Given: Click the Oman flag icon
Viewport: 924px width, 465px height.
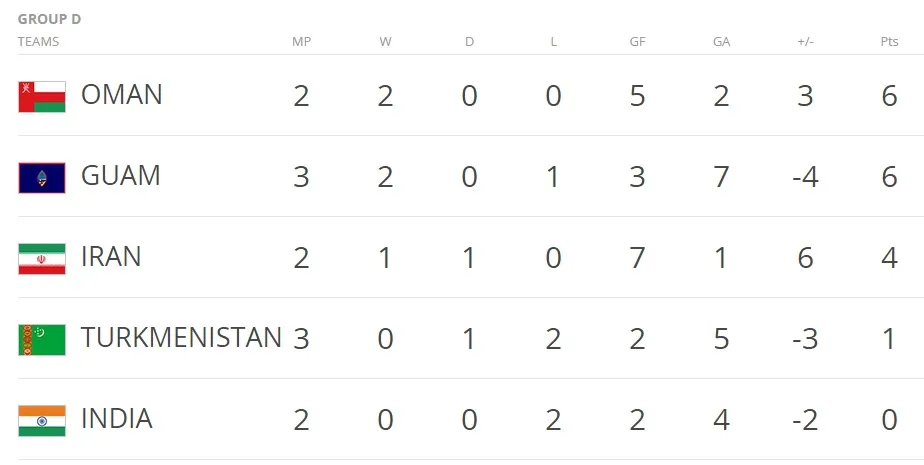Looking at the screenshot, I should coord(42,96).
